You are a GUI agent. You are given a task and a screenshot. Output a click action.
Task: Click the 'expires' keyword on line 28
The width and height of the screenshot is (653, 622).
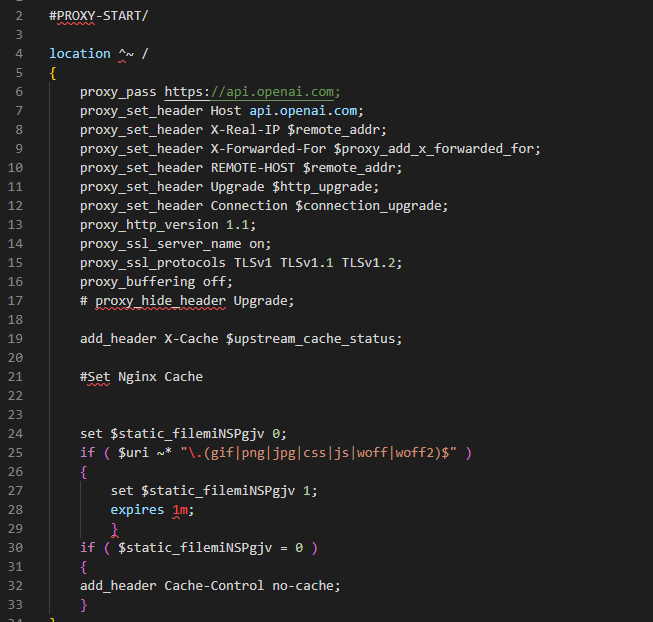137,510
